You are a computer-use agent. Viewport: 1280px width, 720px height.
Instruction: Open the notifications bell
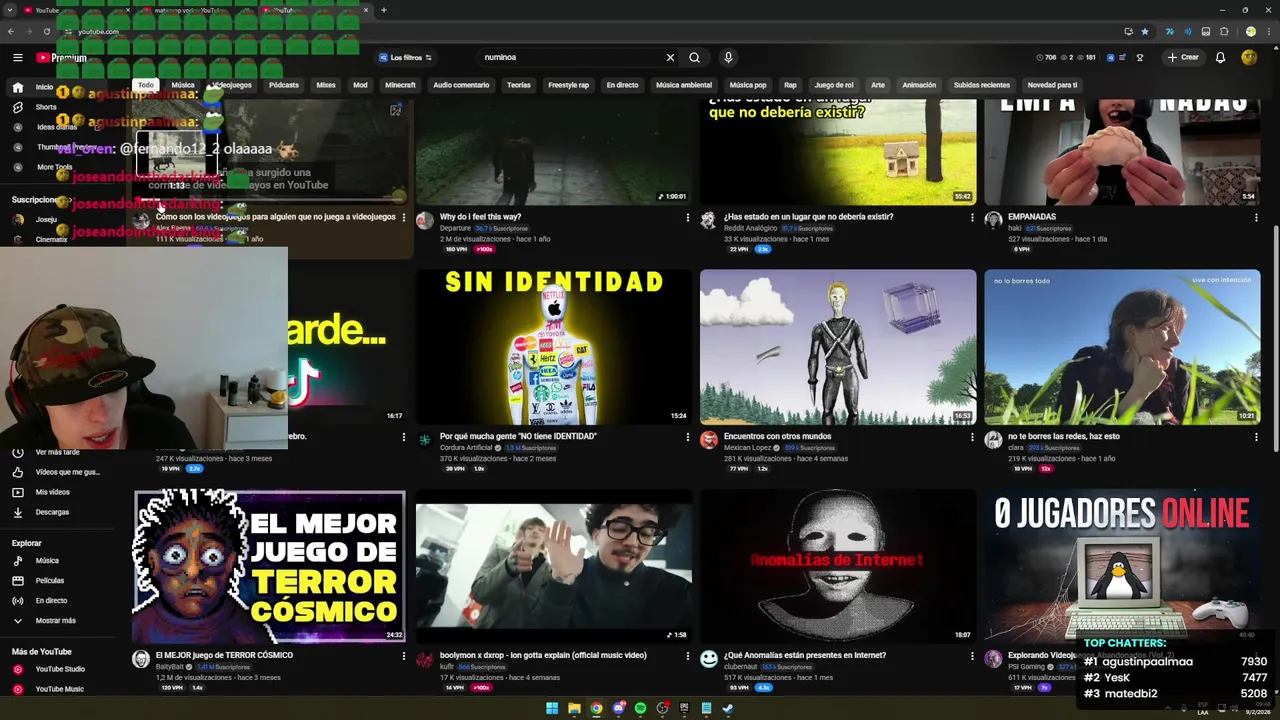(x=1220, y=58)
